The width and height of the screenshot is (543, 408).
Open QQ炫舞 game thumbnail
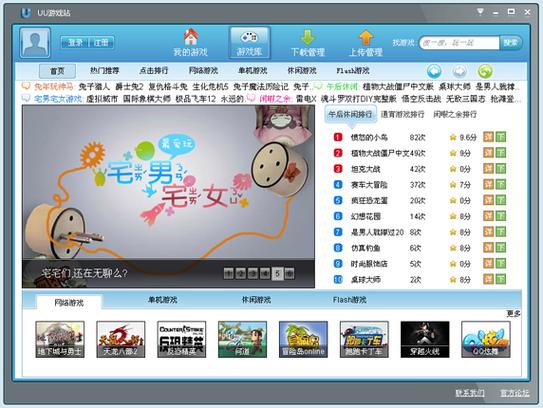(486, 339)
